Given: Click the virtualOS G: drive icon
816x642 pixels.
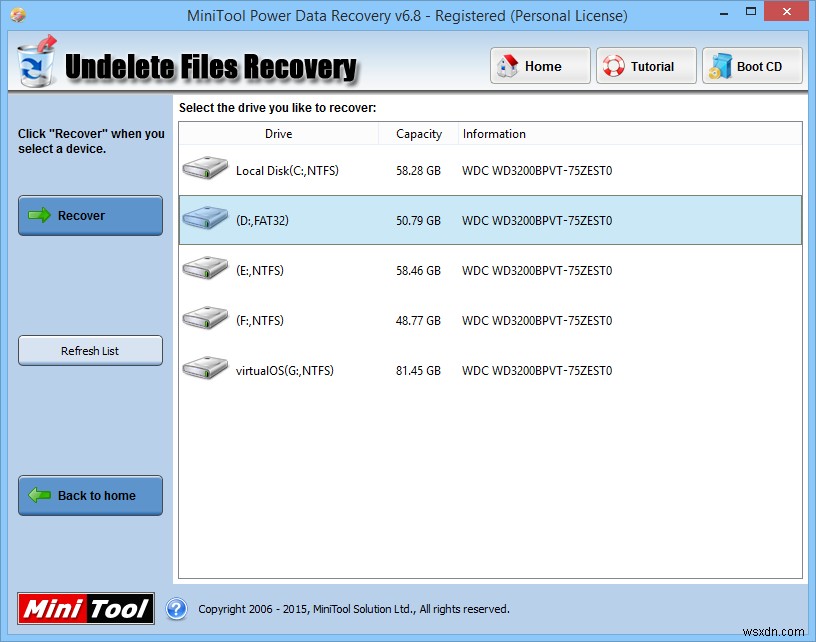Looking at the screenshot, I should (204, 368).
